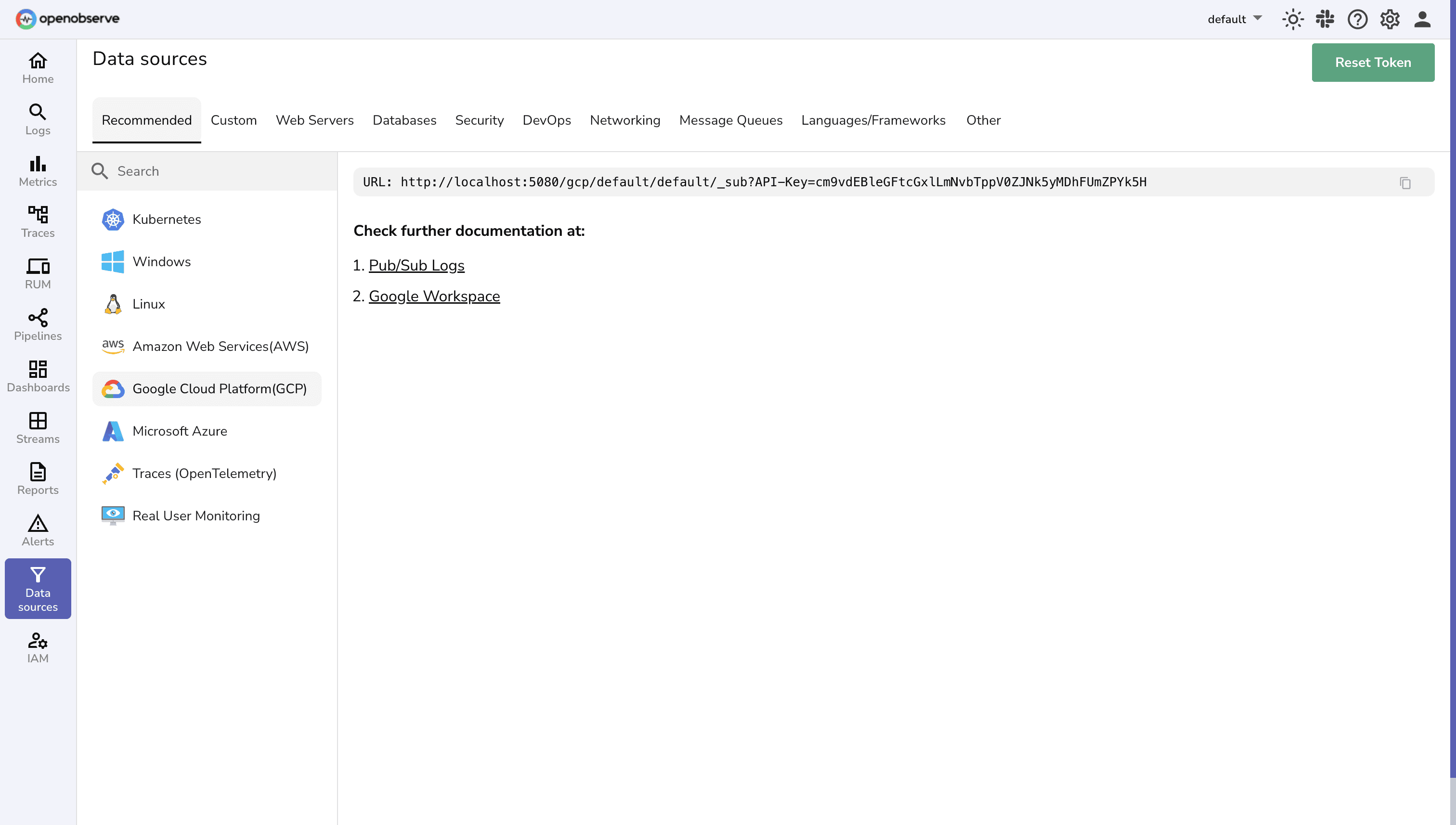1456x825 pixels.
Task: Open the Slack community icon
Action: 1325,19
